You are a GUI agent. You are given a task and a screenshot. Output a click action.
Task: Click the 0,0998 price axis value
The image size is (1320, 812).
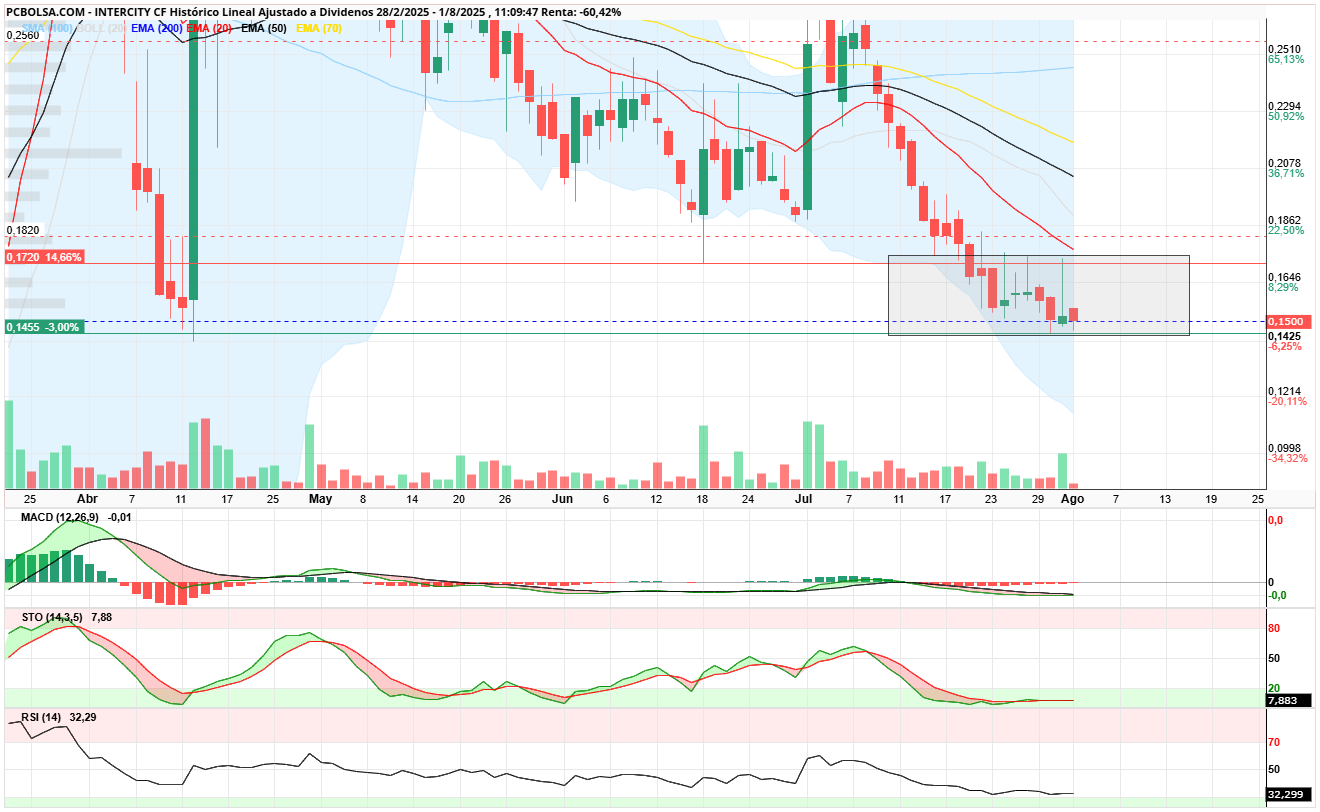[1285, 448]
